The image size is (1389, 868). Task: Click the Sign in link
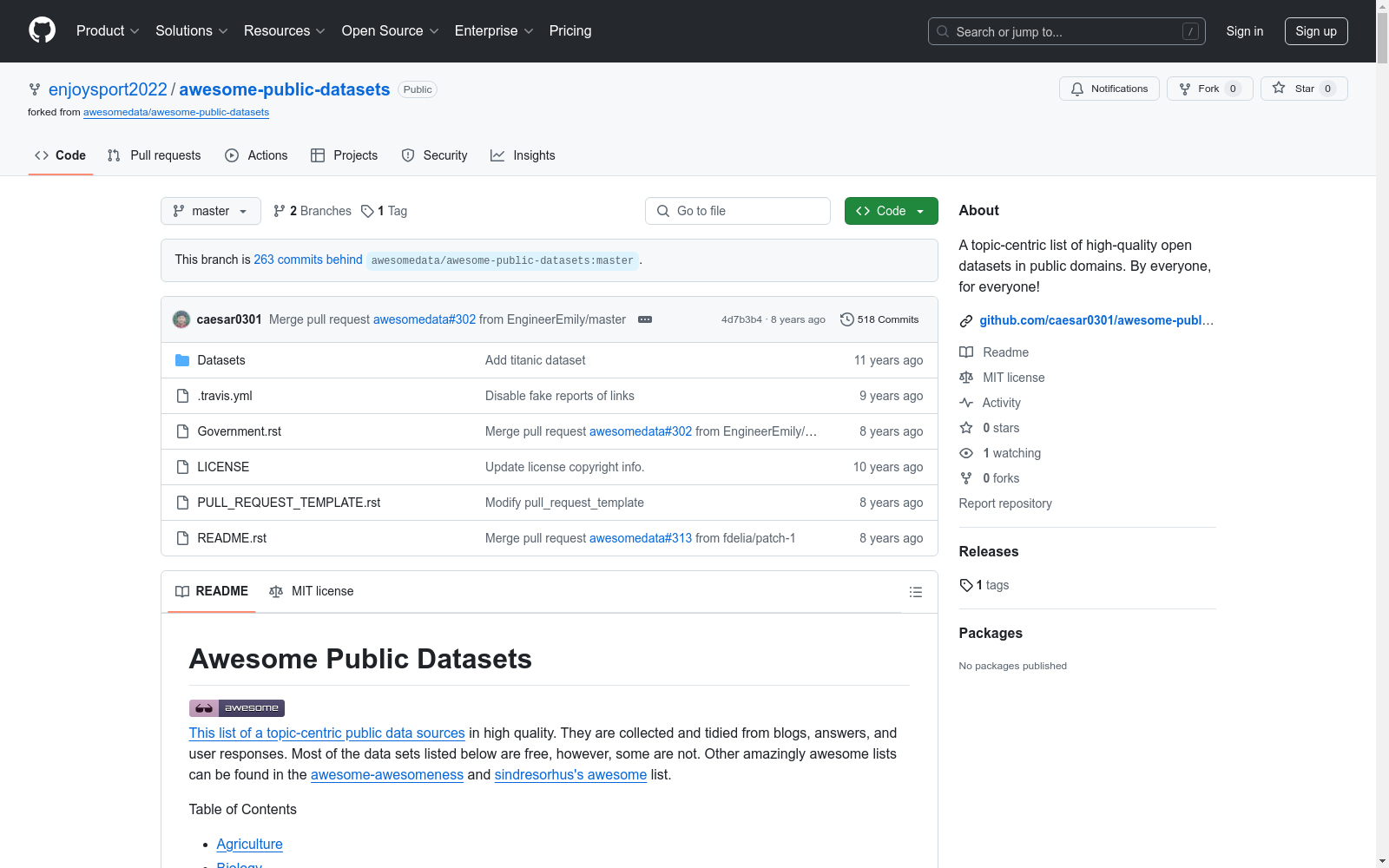[x=1245, y=31]
